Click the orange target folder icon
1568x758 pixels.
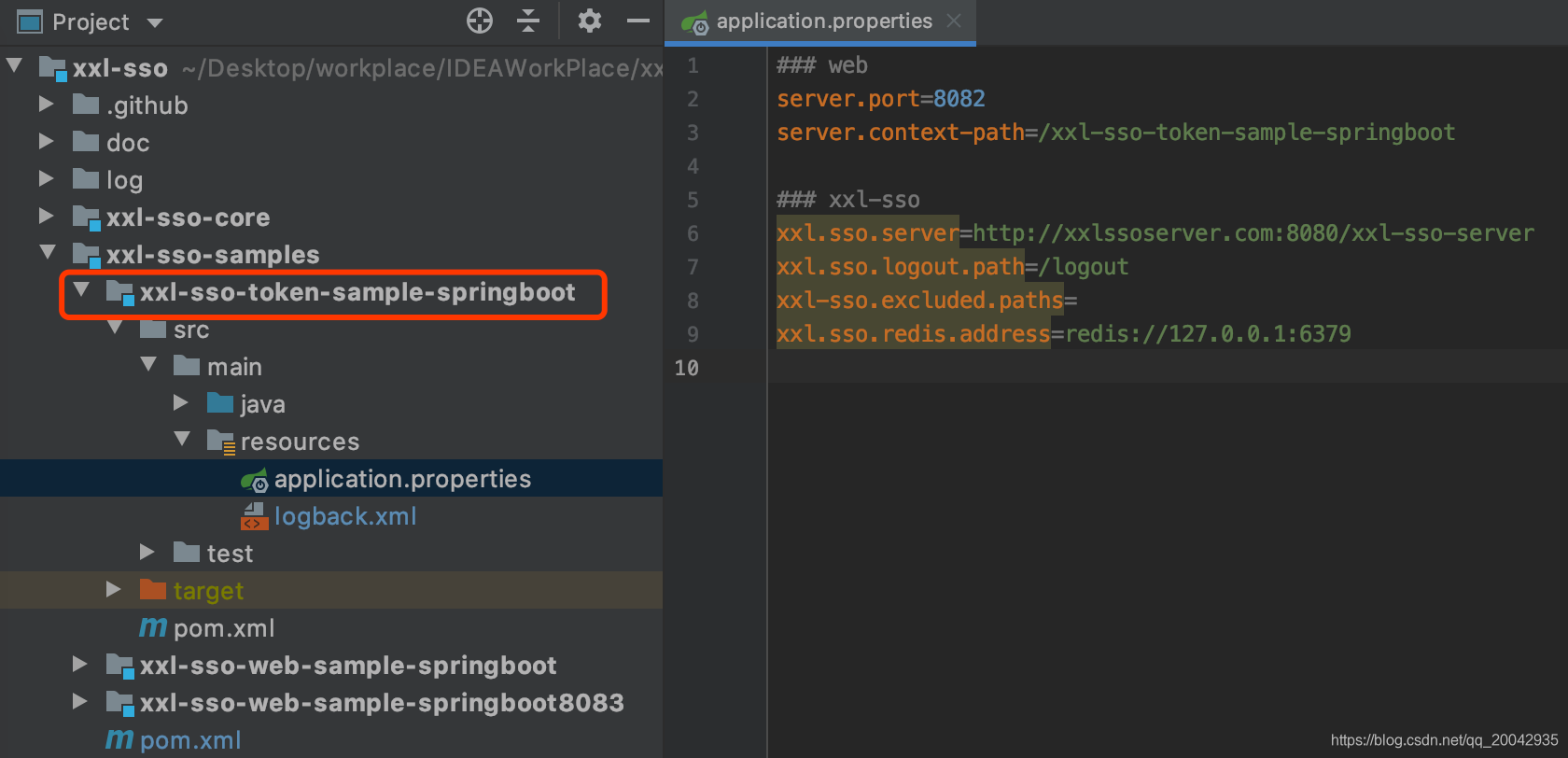click(x=153, y=589)
